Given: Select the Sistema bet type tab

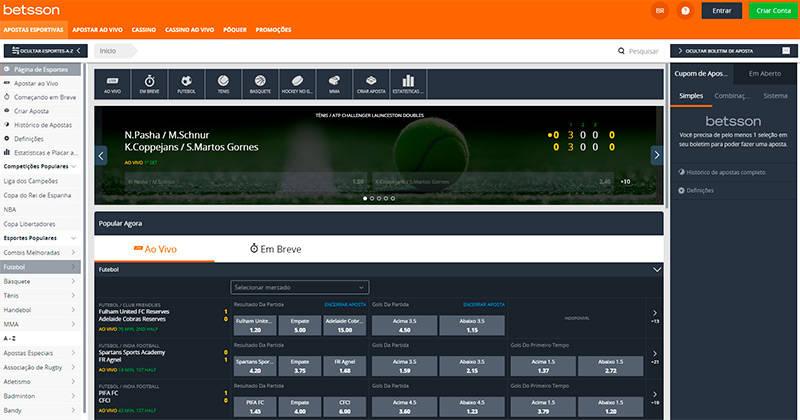Looking at the screenshot, I should coord(776,96).
